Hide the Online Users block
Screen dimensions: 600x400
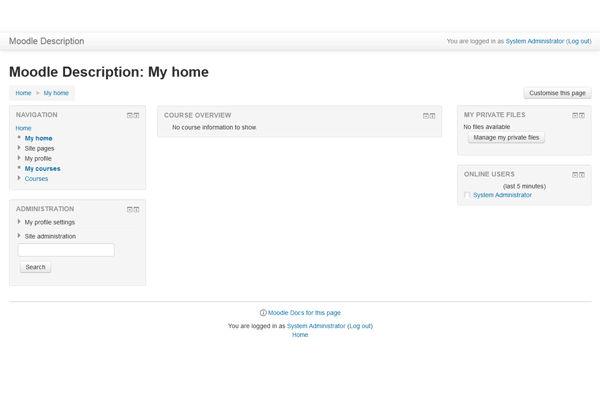575,174
